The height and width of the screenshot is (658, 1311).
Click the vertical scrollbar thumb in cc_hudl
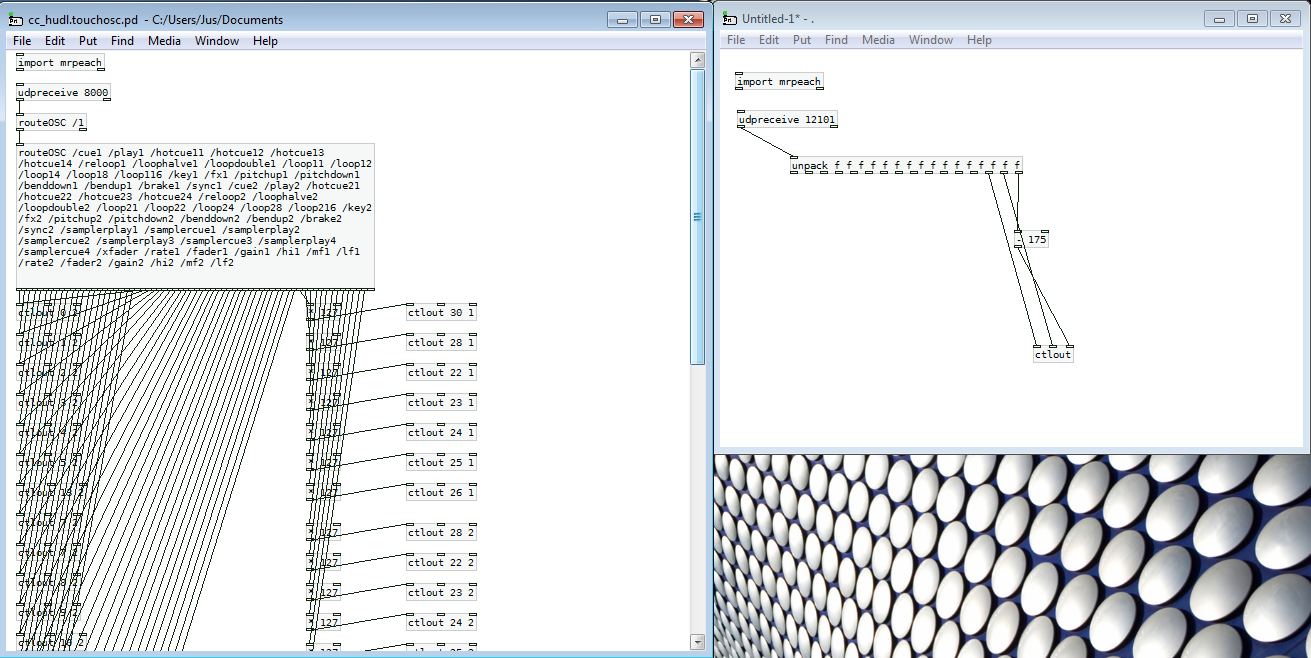(x=698, y=217)
